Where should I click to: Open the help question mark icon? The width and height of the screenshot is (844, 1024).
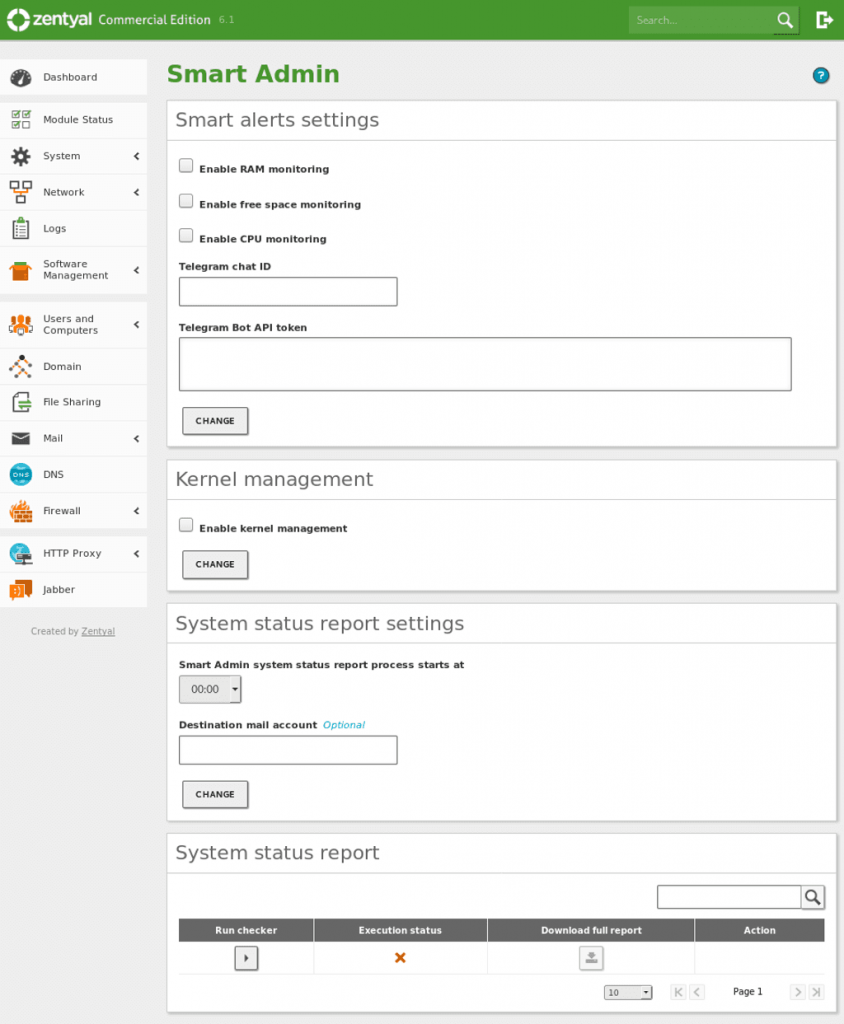point(821,75)
